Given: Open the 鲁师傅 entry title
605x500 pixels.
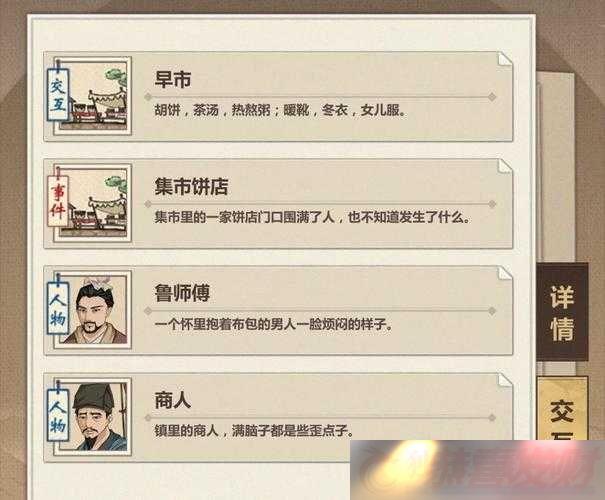Looking at the screenshot, I should [182, 293].
